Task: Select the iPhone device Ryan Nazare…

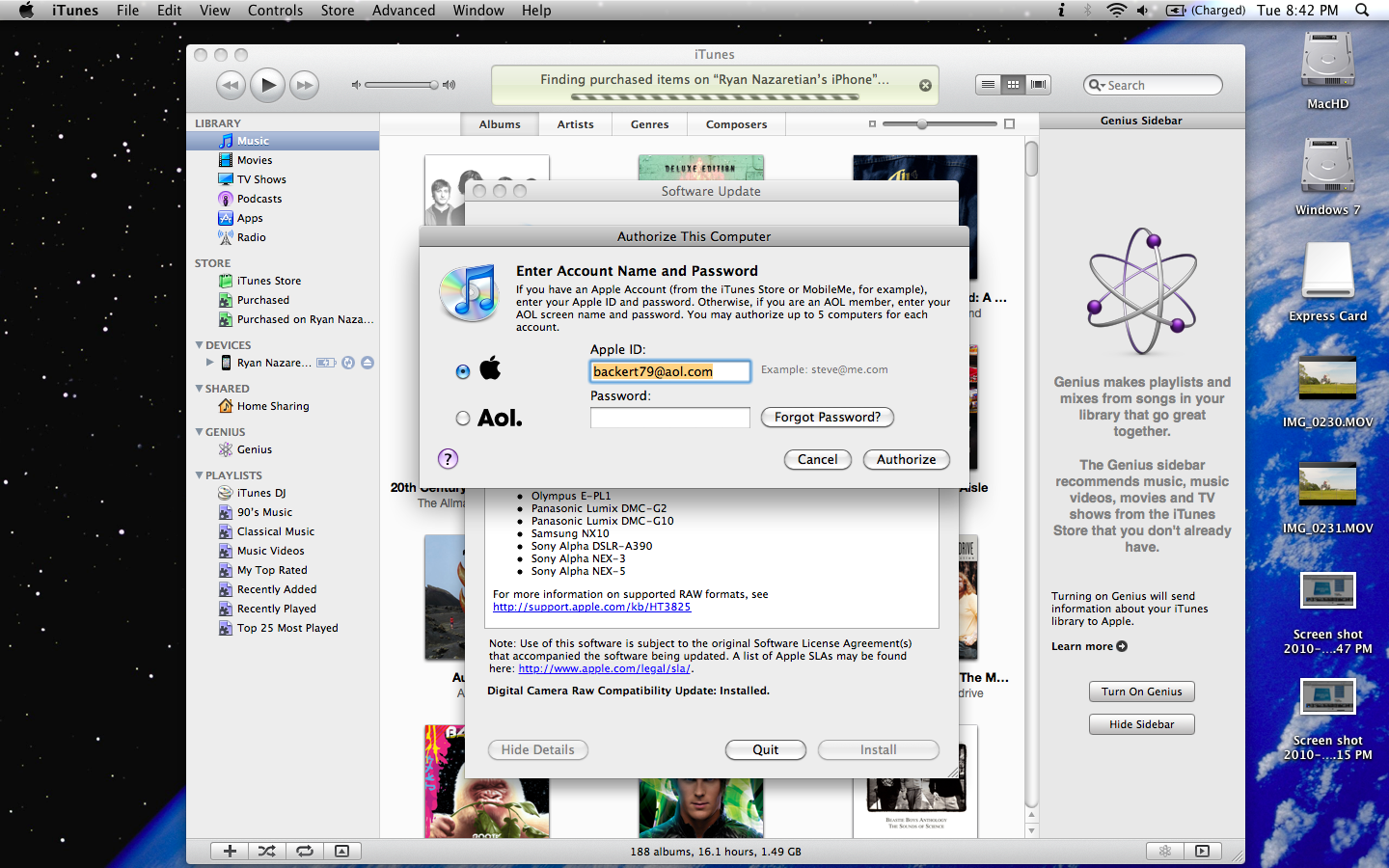Action: (x=274, y=363)
